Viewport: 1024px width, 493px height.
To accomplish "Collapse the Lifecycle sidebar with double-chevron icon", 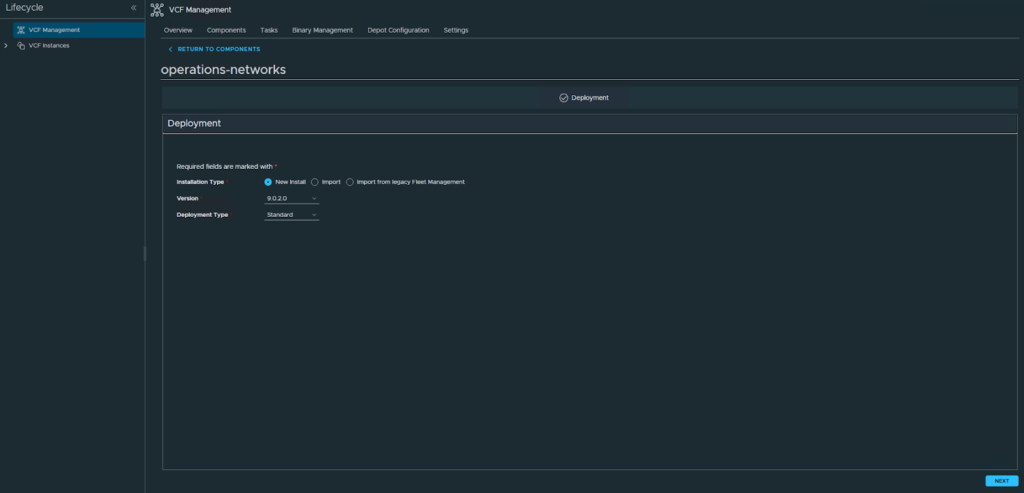I will pyautogui.click(x=133, y=8).
